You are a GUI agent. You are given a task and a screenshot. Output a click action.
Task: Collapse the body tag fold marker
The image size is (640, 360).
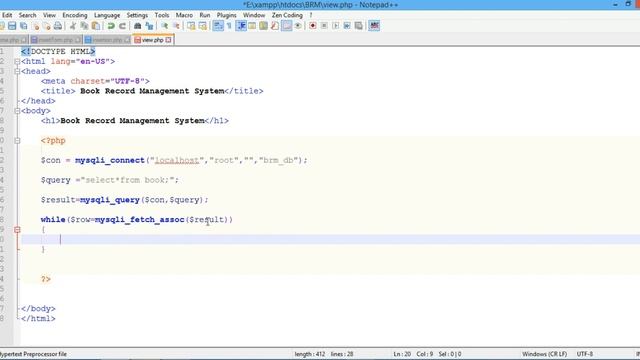coord(17,111)
